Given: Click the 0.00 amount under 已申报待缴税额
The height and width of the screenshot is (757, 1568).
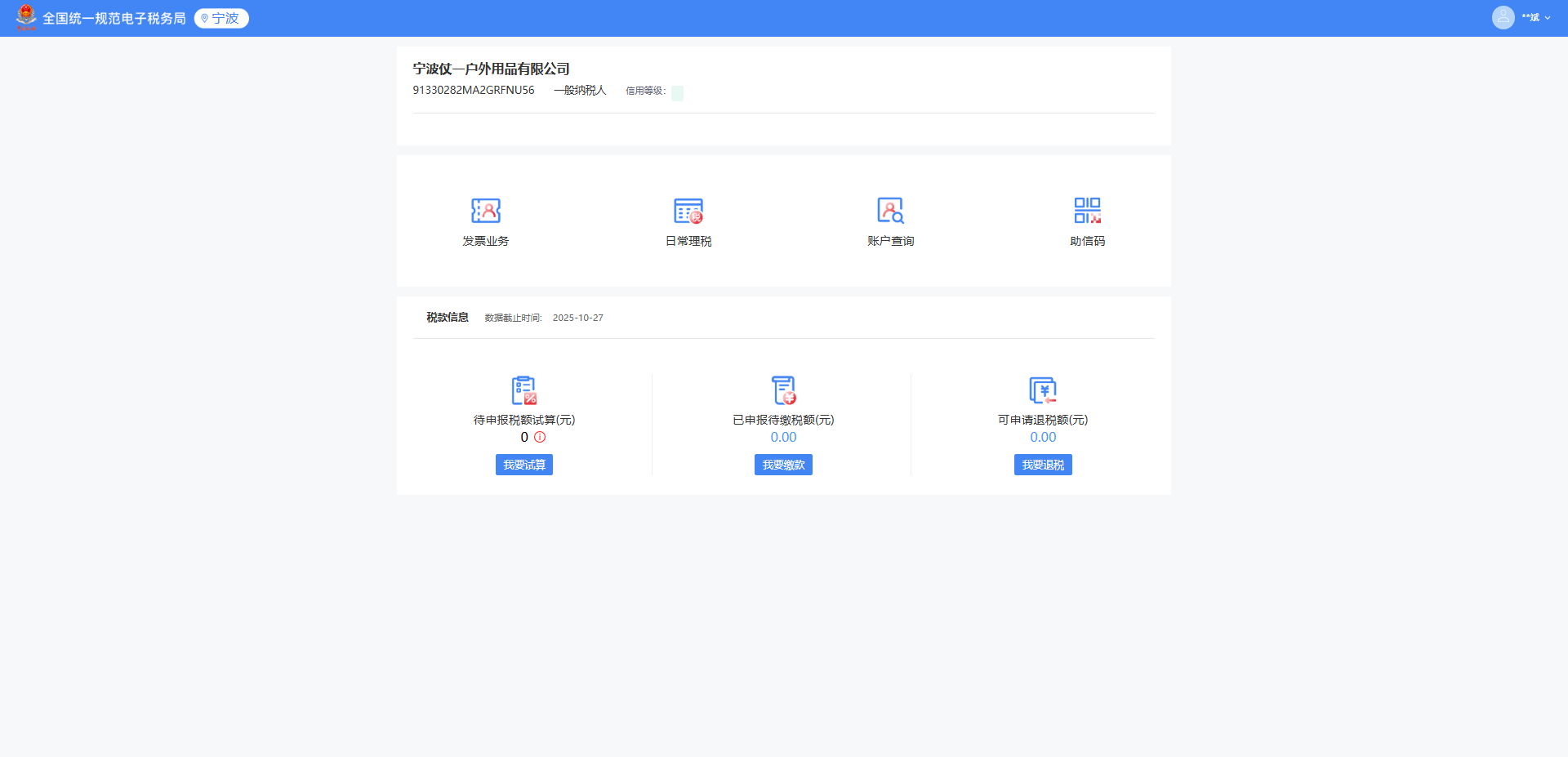Looking at the screenshot, I should tap(783, 437).
